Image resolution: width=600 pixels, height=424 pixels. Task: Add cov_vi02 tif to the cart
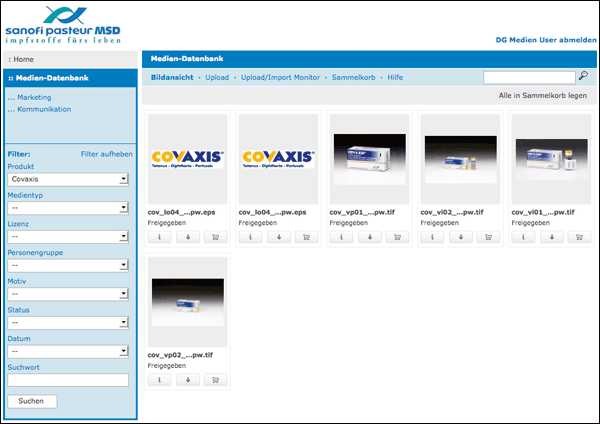[486, 238]
